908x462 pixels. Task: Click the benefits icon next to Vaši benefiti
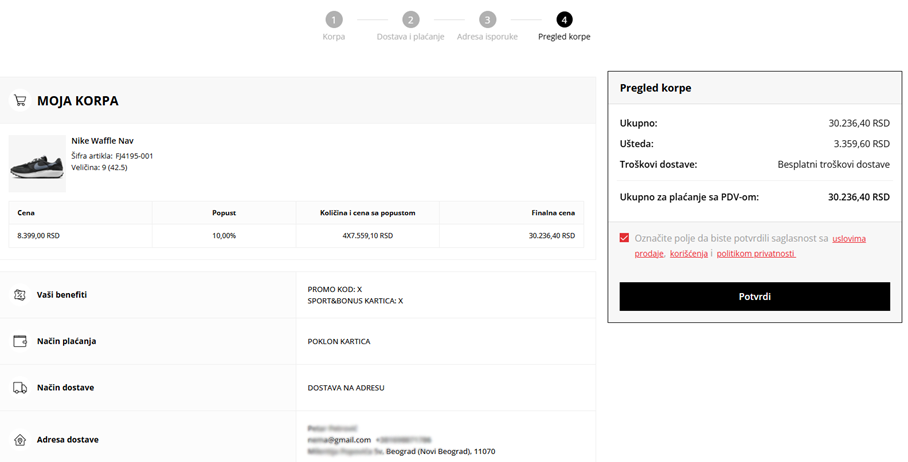(x=19, y=295)
